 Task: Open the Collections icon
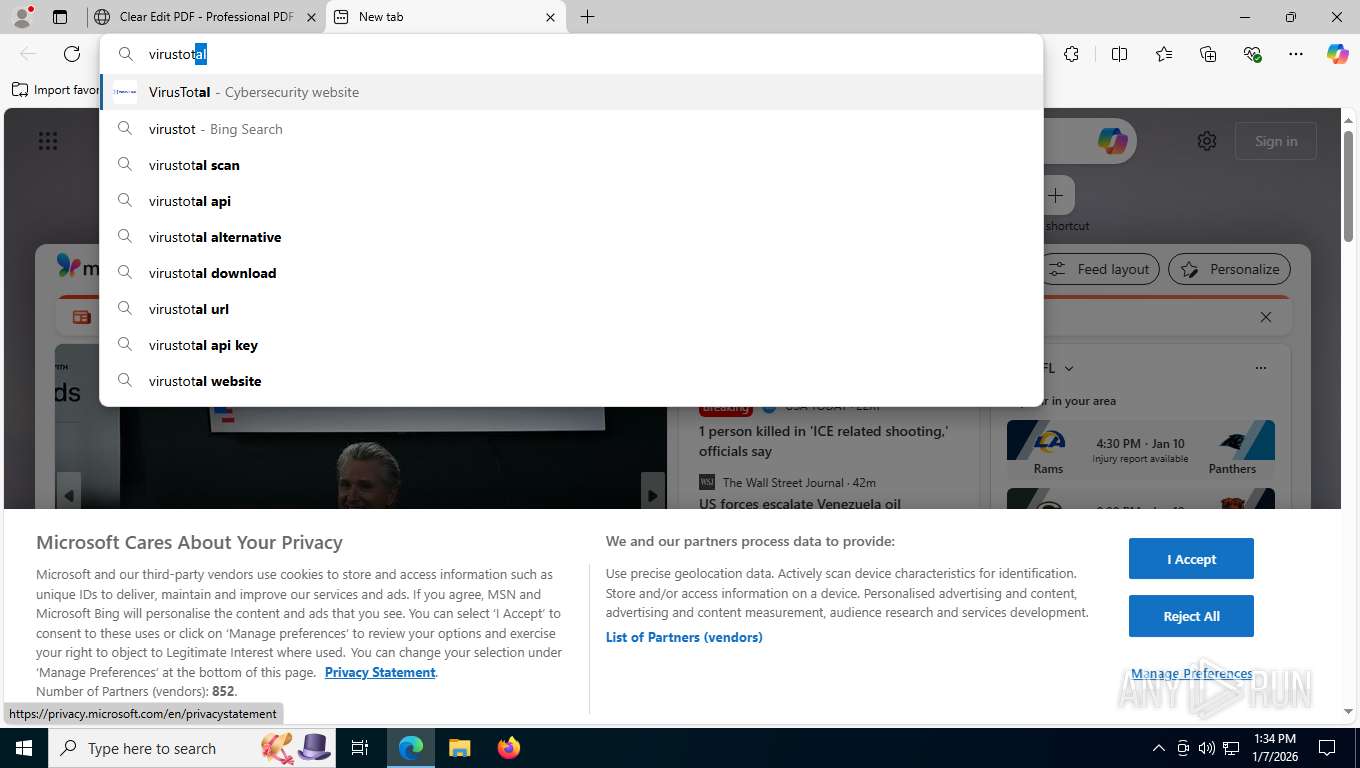(x=1208, y=54)
